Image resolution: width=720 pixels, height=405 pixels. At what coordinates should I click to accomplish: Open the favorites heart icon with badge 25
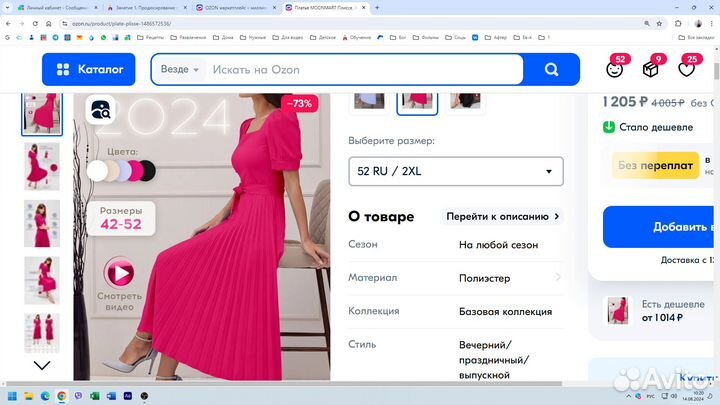coord(686,69)
